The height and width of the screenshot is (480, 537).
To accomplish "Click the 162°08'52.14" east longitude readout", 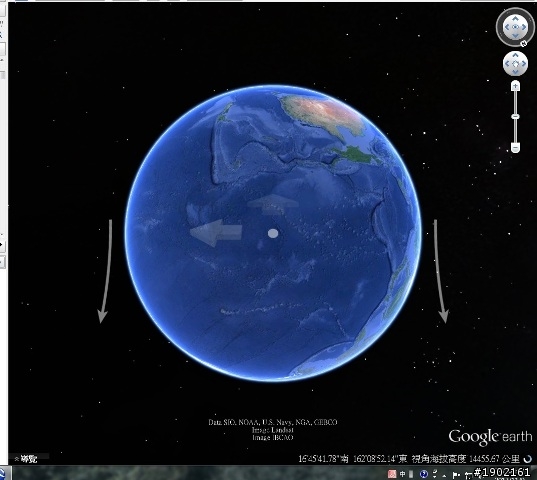I will [x=379, y=459].
